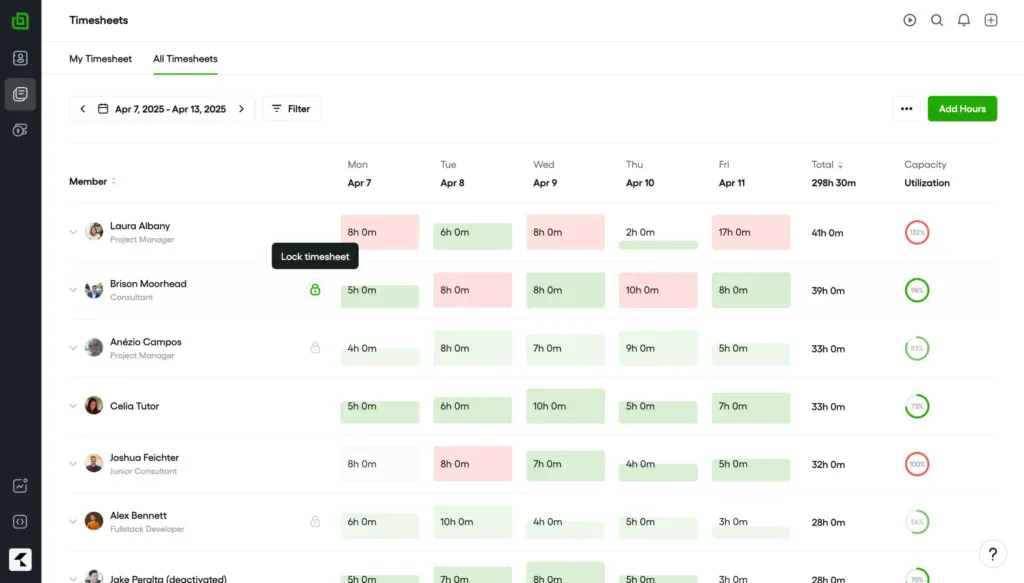Expand Laura Albany's row

click(73, 232)
